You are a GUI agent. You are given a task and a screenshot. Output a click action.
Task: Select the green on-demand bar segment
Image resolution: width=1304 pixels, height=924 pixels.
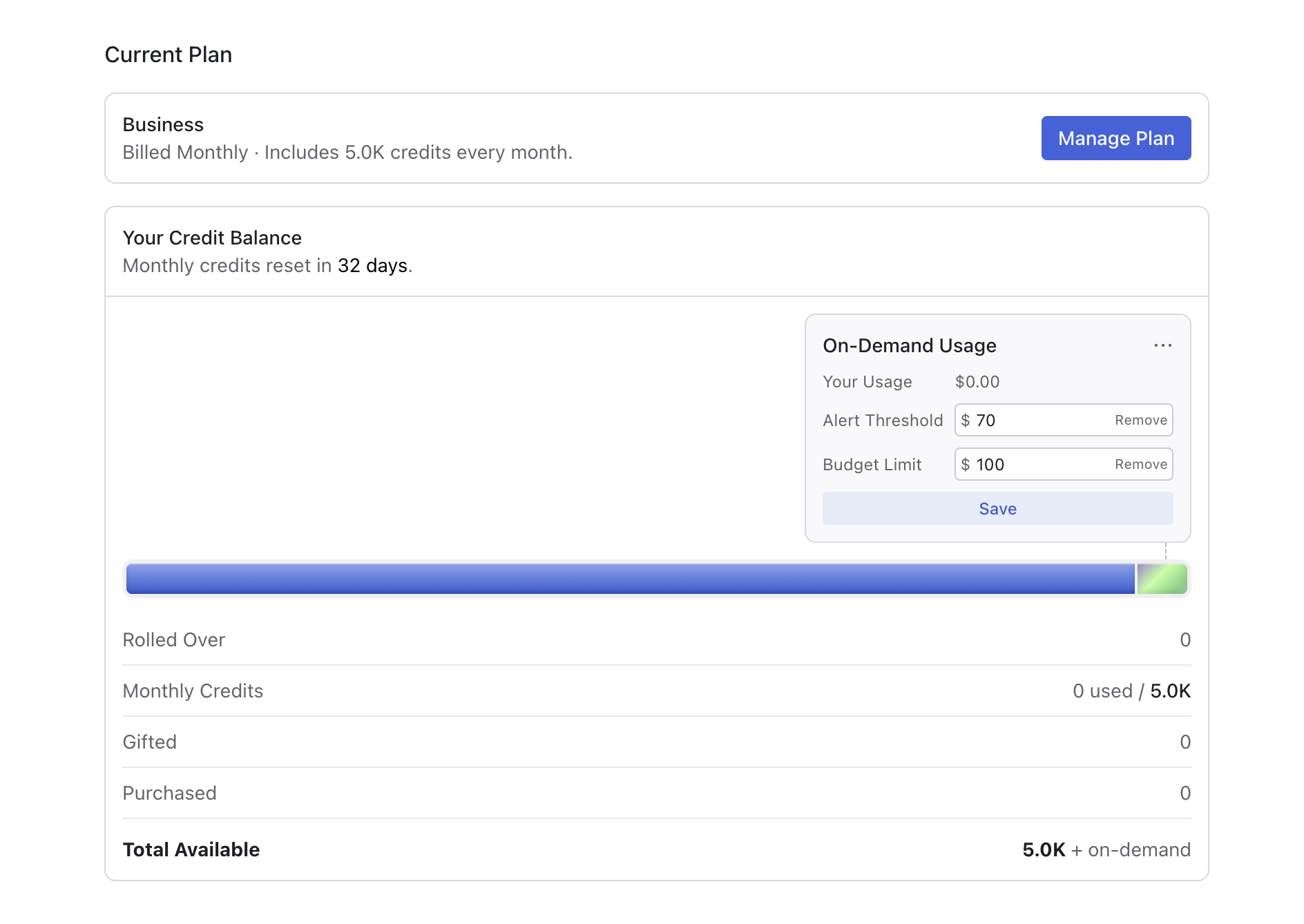1162,579
